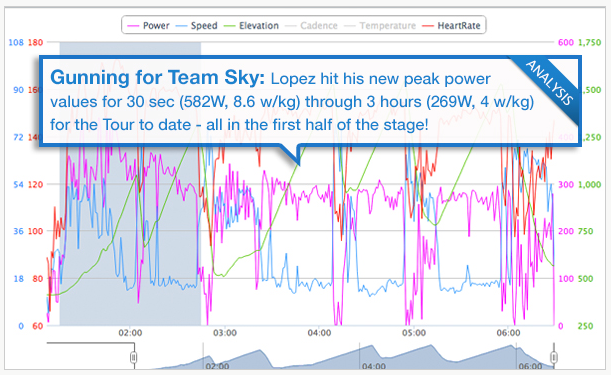Click the 750 elevation axis label
This screenshot has width=611, height=375.
click(586, 231)
